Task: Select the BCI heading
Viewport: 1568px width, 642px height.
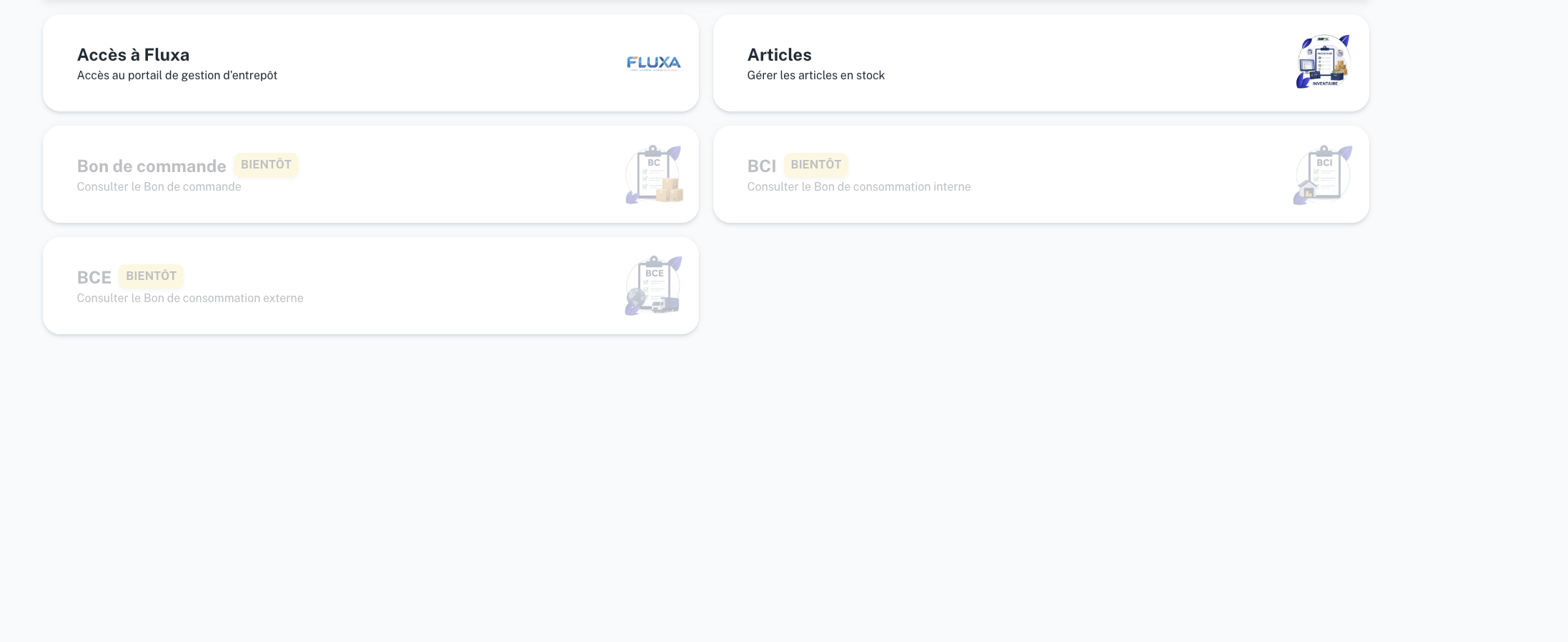Action: (x=761, y=166)
